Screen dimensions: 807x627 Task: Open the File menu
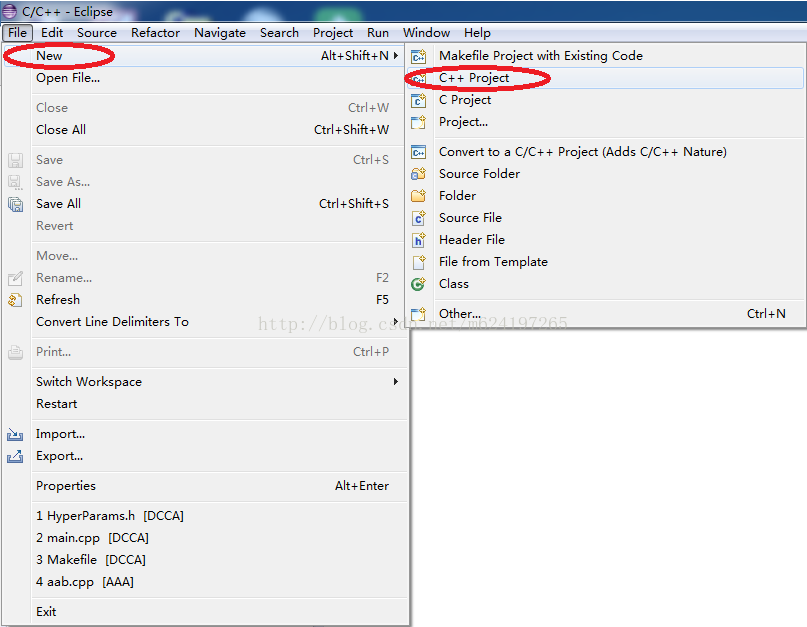point(17,33)
